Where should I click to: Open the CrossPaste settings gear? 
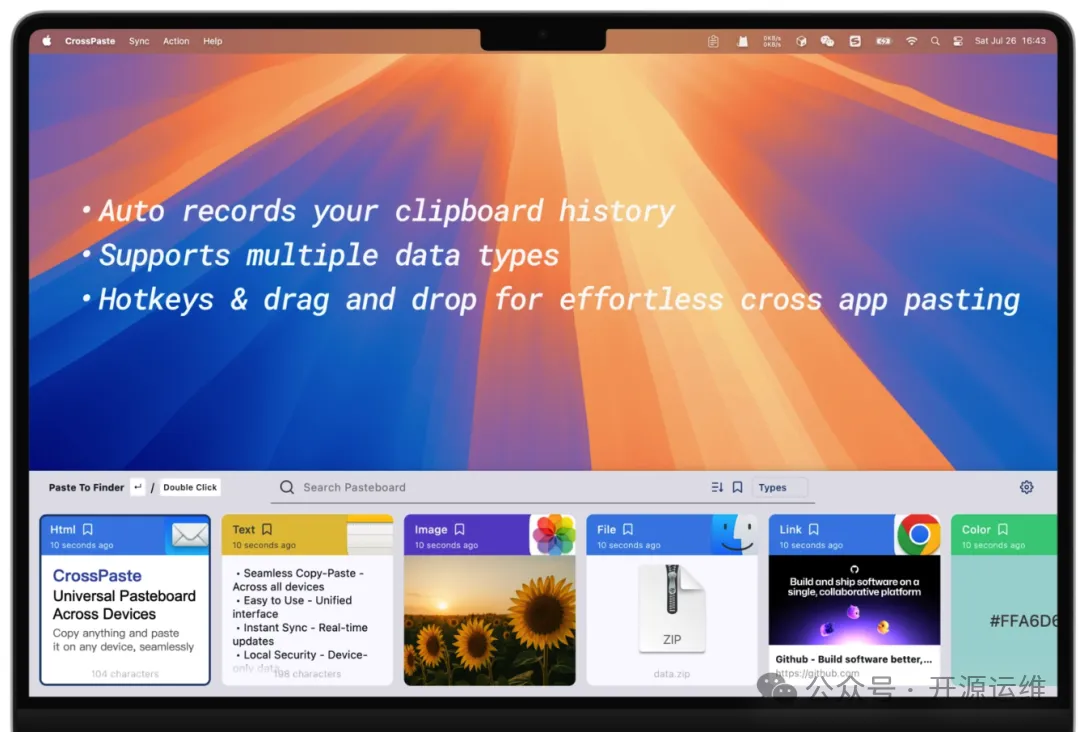(1026, 487)
